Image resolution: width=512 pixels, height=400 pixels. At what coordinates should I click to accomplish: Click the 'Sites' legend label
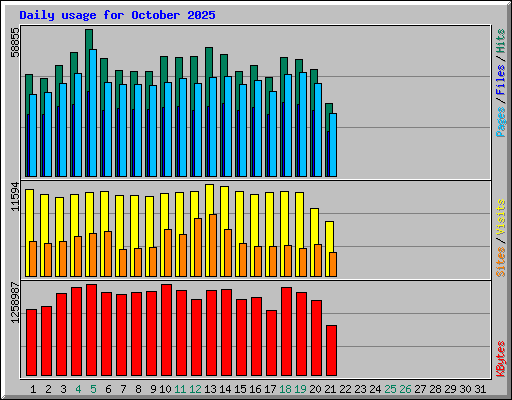pos(501,262)
